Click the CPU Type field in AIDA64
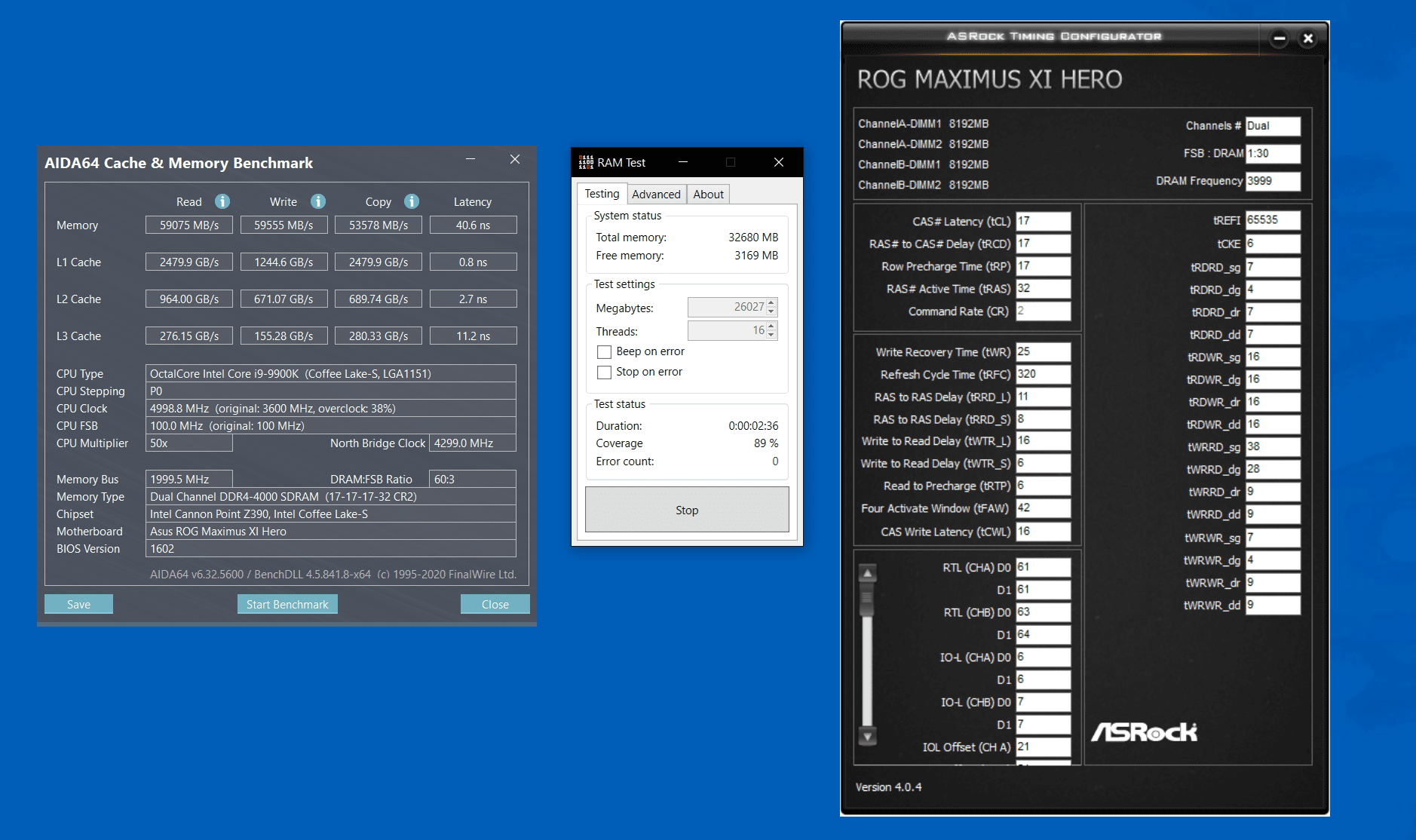 tap(330, 373)
